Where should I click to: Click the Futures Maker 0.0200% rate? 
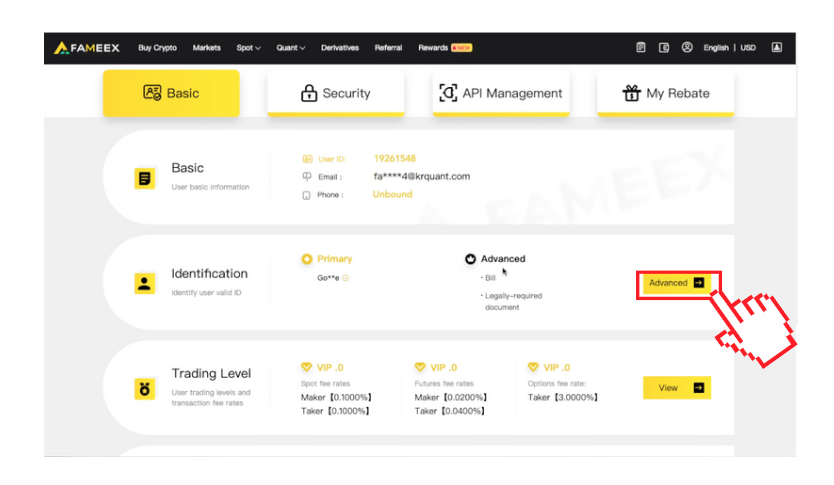pyautogui.click(x=451, y=397)
